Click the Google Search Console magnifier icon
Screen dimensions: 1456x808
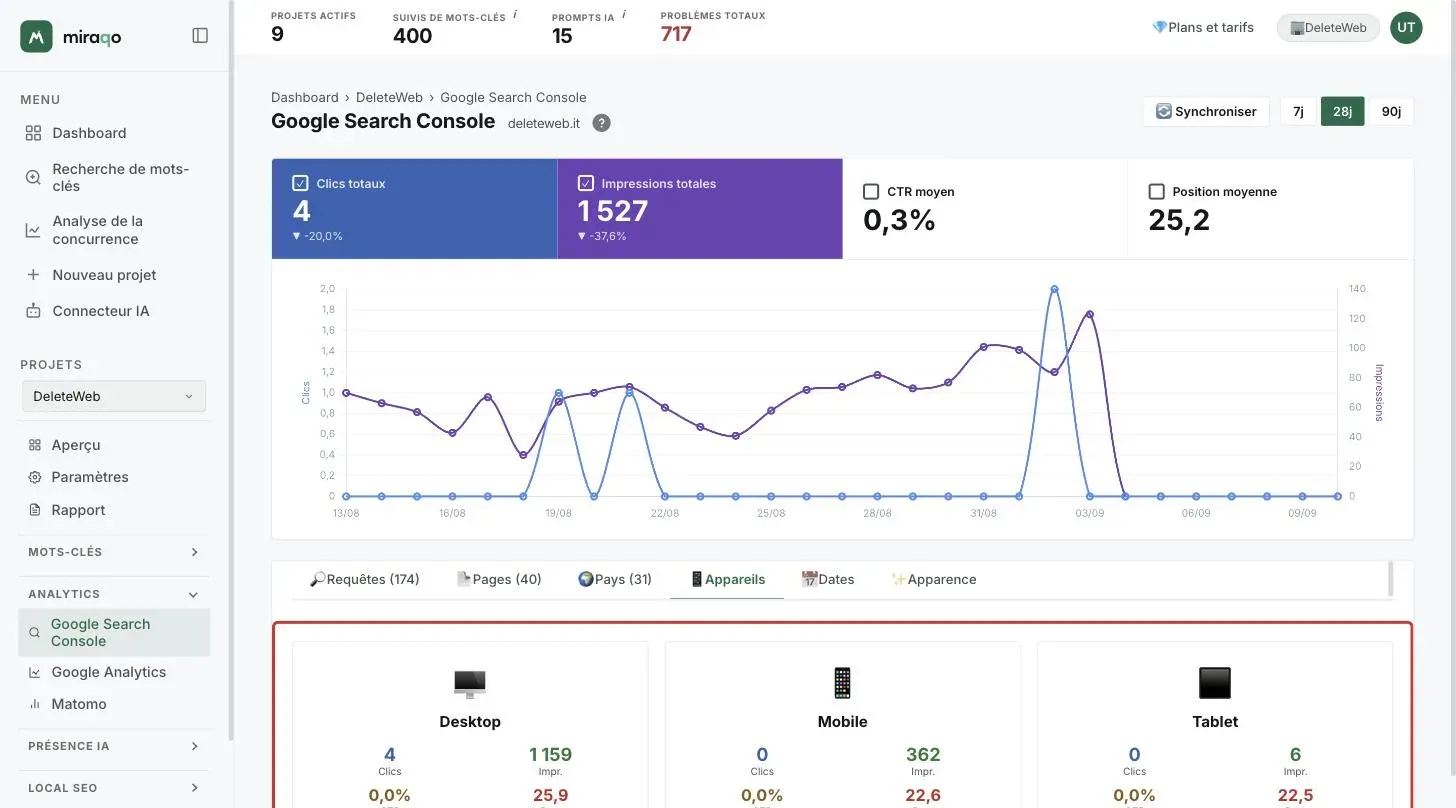pyautogui.click(x=35, y=633)
